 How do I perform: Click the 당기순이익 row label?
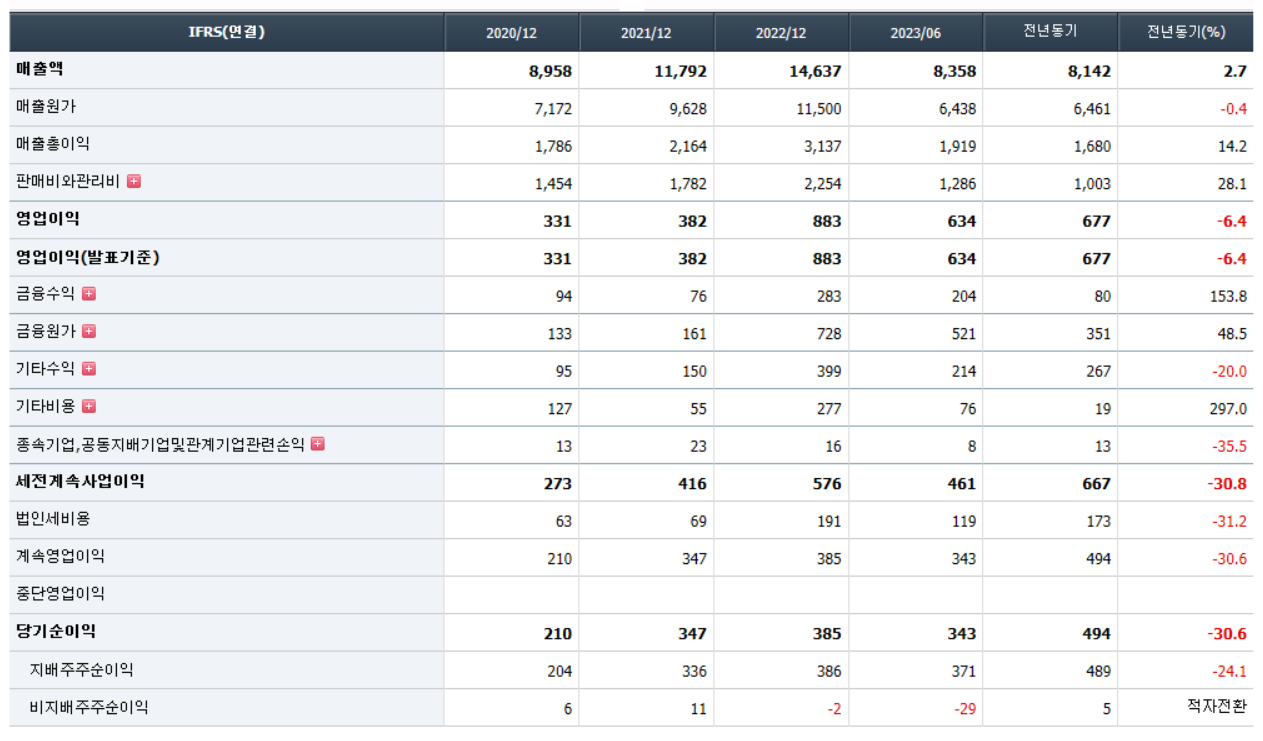pos(56,631)
